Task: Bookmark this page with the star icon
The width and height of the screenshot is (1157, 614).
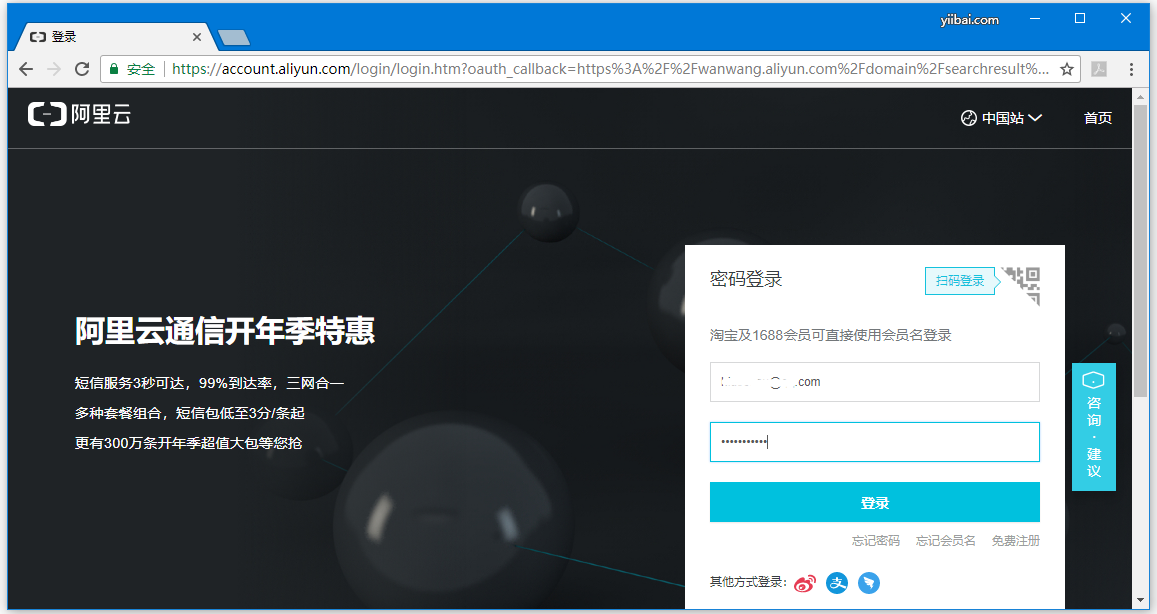Action: [x=1067, y=69]
